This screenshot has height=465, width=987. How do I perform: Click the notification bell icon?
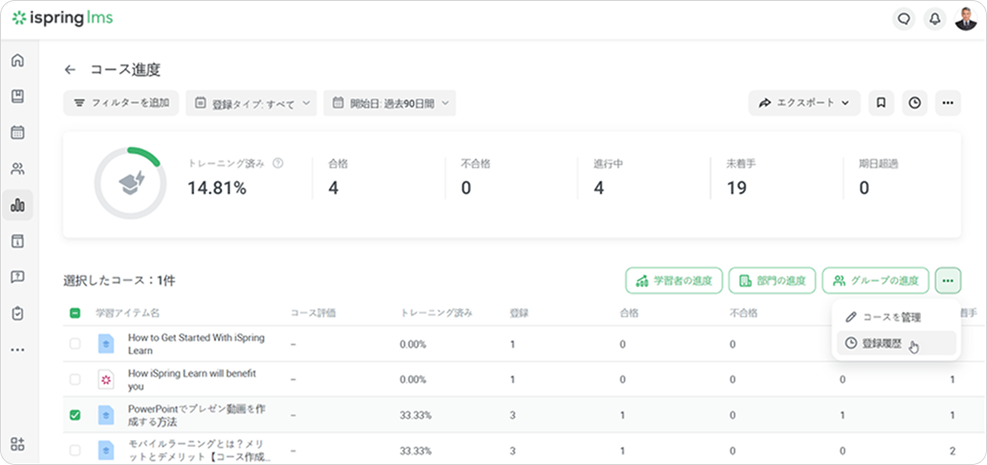coord(935,18)
